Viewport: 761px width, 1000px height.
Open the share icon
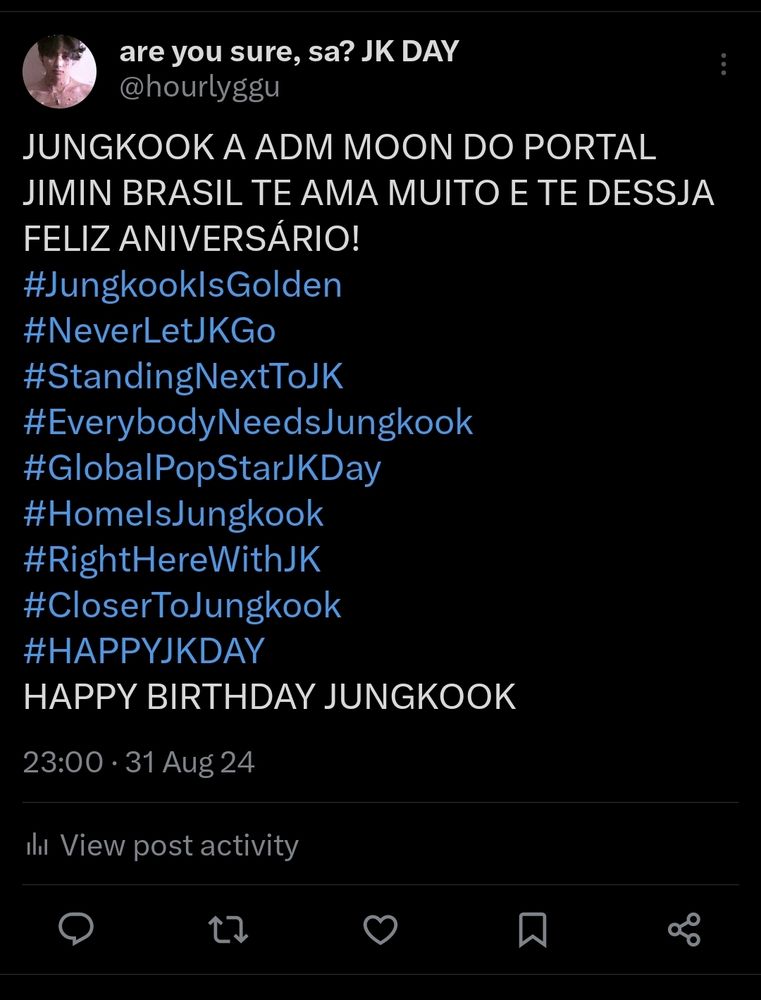(684, 929)
